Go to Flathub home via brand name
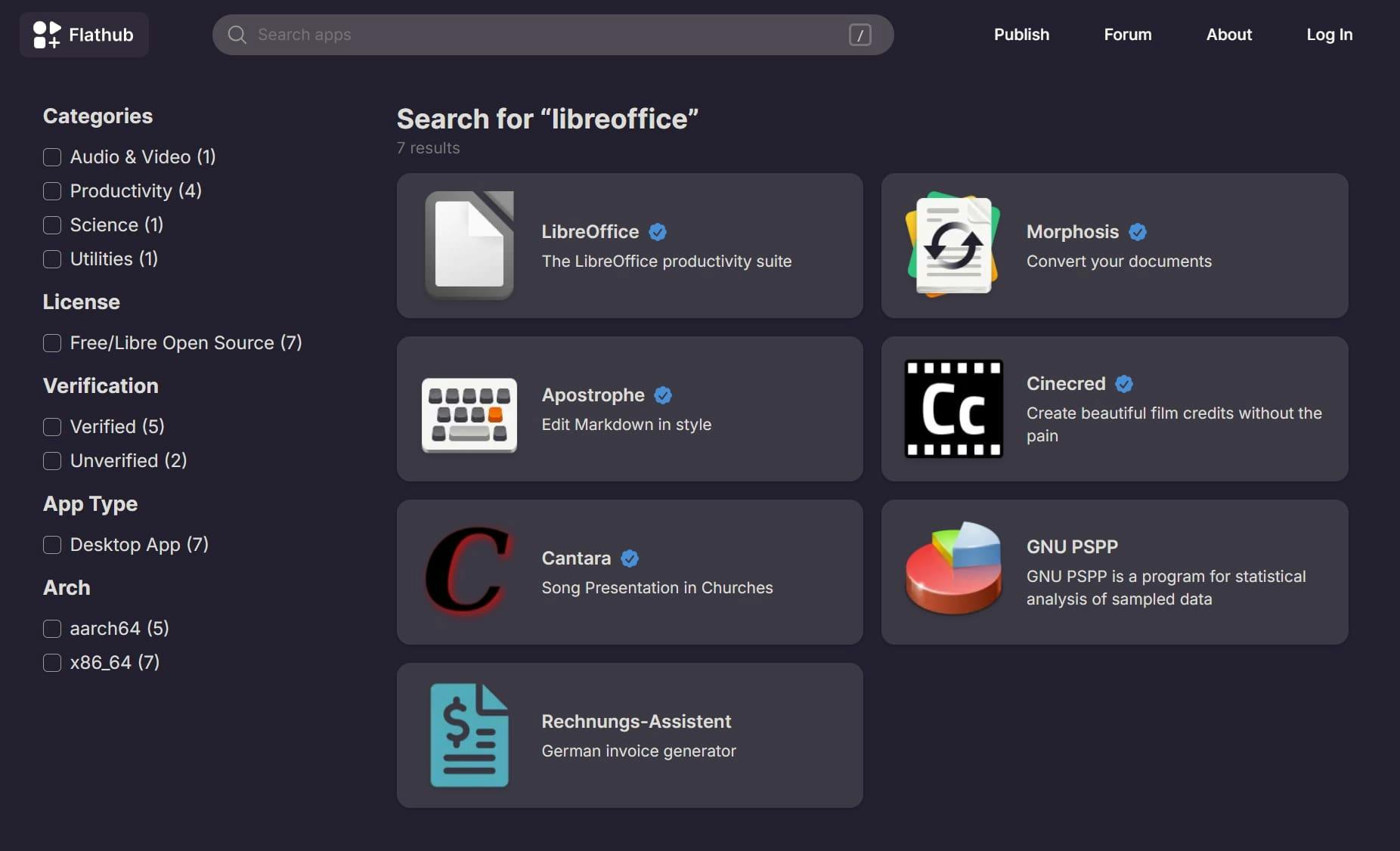1400x851 pixels. tap(101, 35)
